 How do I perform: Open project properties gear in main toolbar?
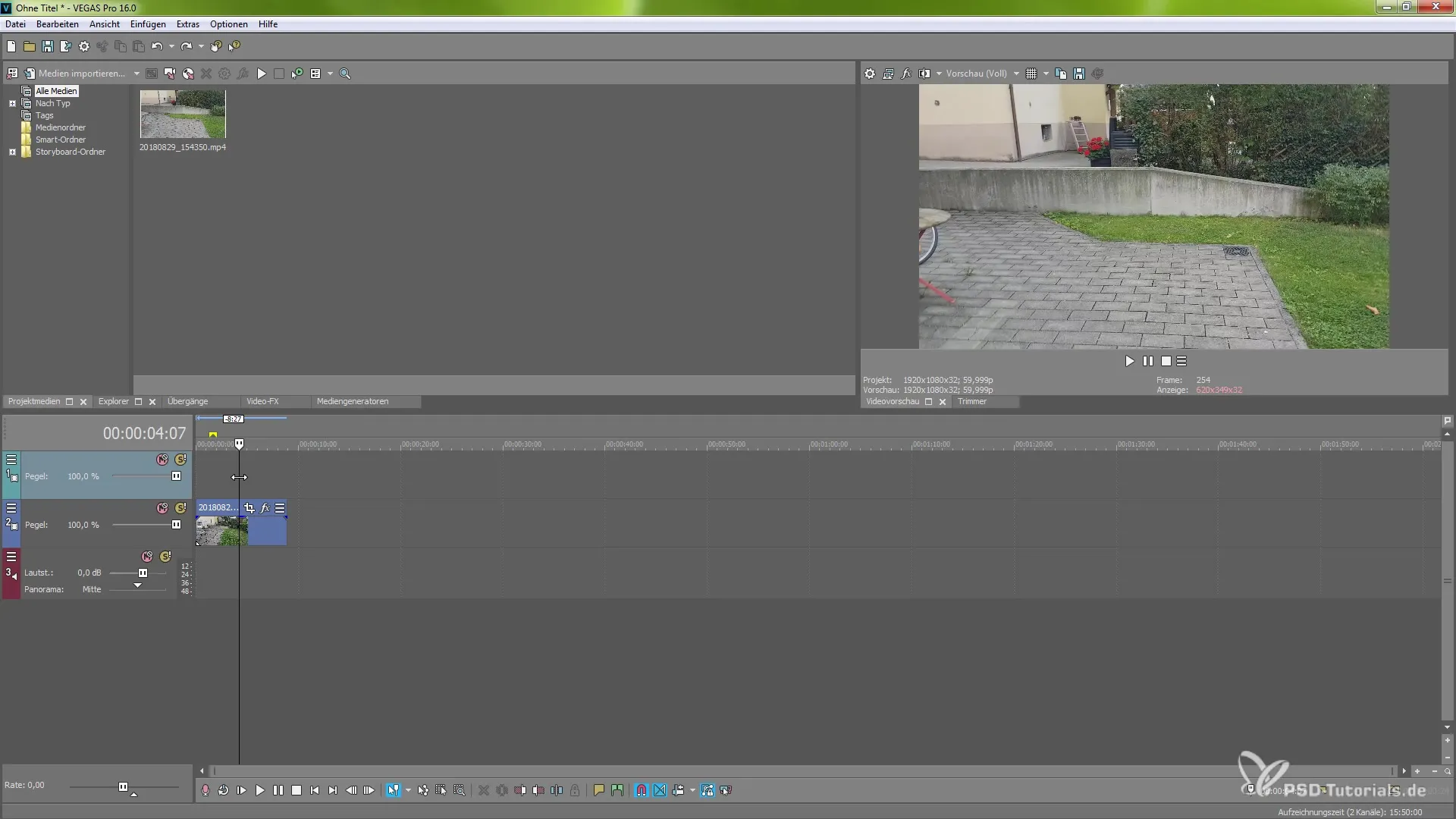point(84,46)
